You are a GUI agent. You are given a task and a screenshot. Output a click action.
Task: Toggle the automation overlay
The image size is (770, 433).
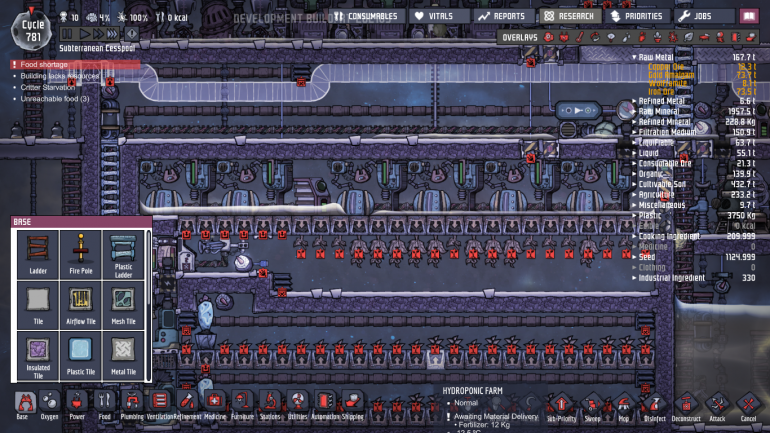click(736, 37)
